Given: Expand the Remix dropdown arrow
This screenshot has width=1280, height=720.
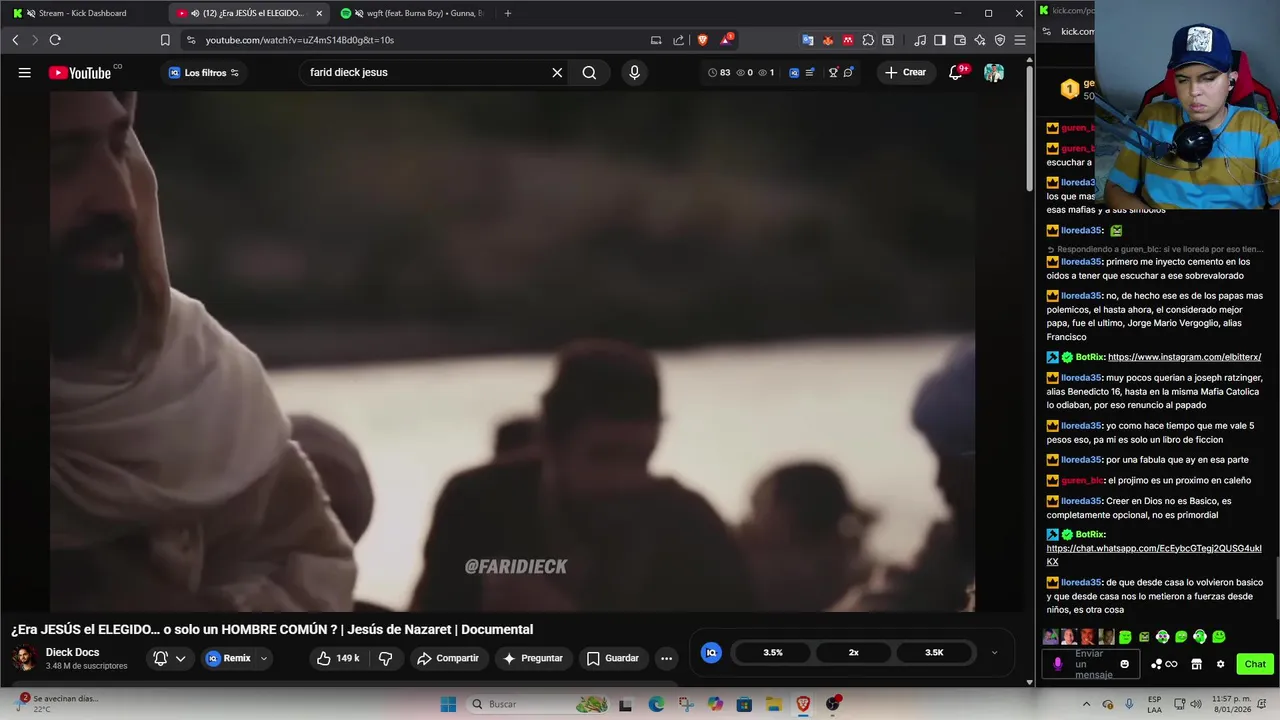Looking at the screenshot, I should click(x=264, y=658).
